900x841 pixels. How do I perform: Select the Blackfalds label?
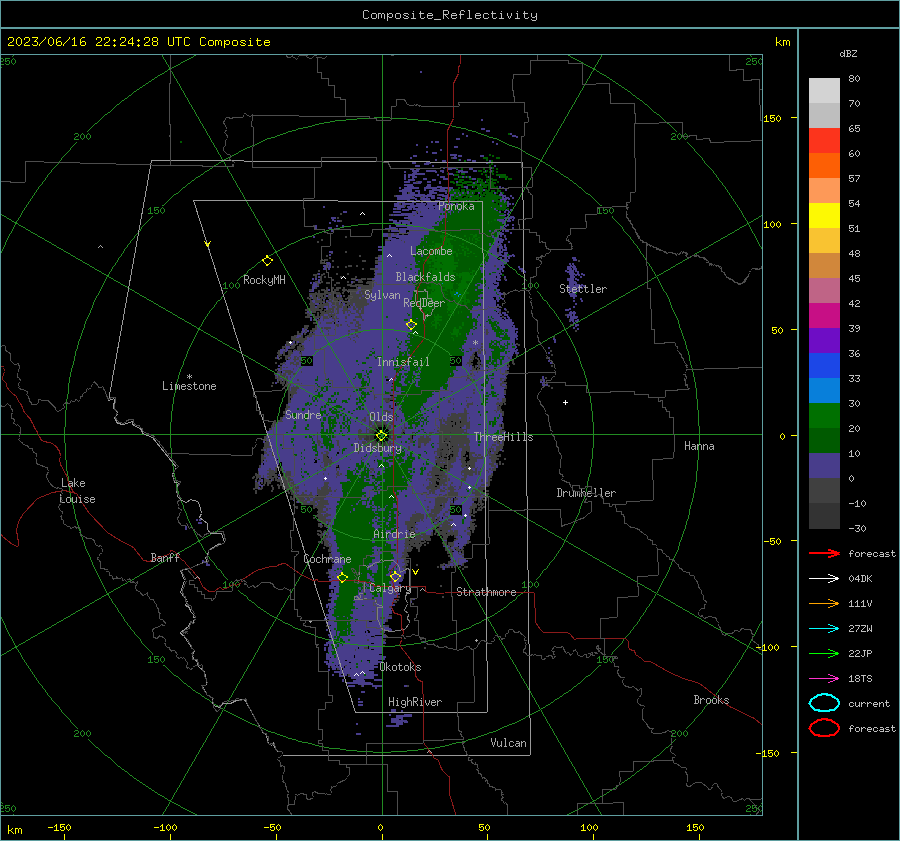pos(425,277)
